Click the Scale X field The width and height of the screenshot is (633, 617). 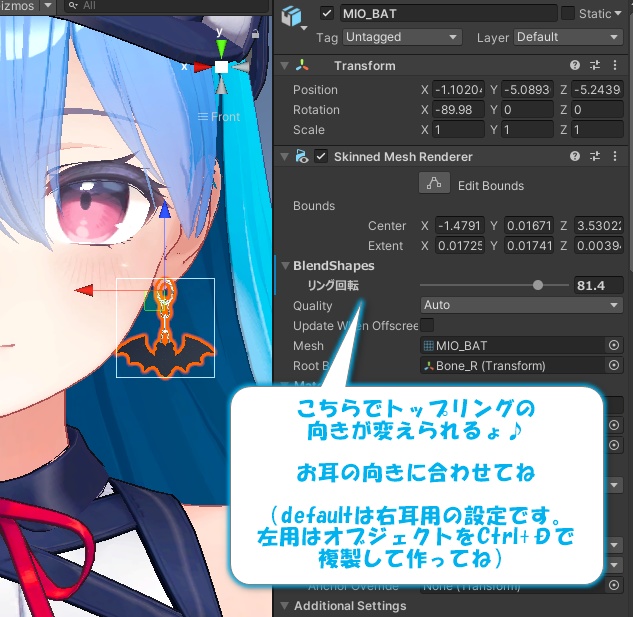click(458, 130)
